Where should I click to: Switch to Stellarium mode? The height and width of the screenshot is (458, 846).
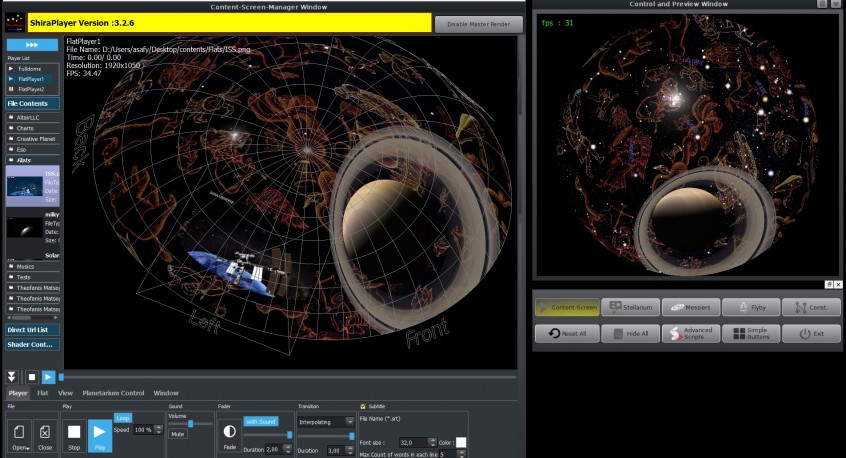tap(630, 307)
